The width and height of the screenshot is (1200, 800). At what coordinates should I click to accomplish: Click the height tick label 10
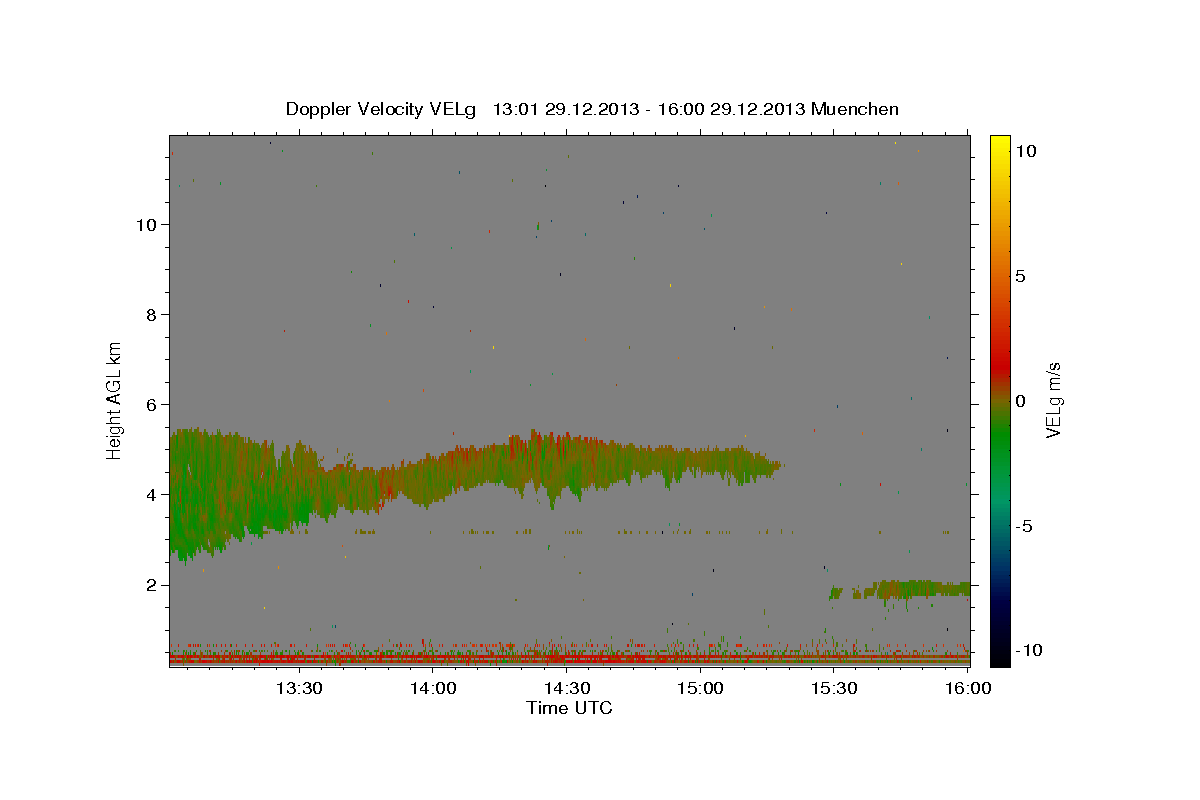coord(148,224)
